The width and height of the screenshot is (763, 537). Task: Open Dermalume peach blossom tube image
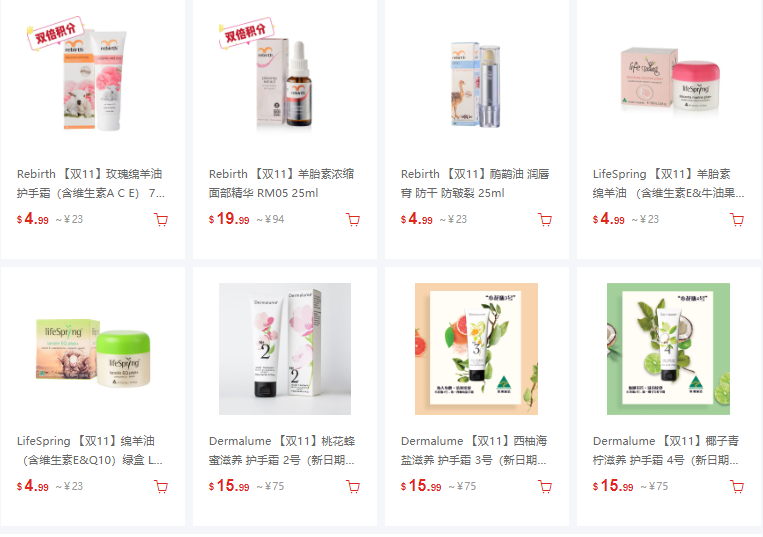tap(285, 349)
